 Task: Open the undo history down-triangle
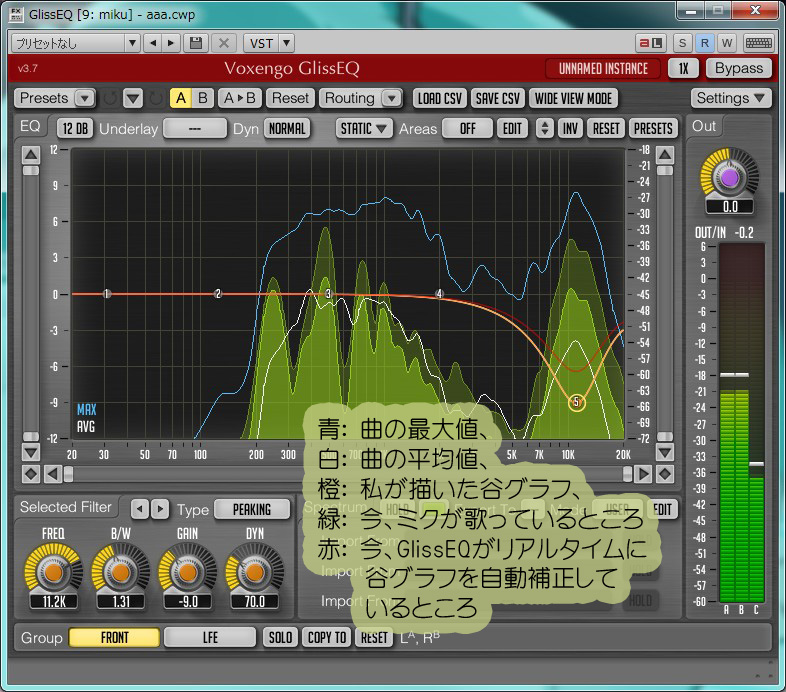coord(133,98)
